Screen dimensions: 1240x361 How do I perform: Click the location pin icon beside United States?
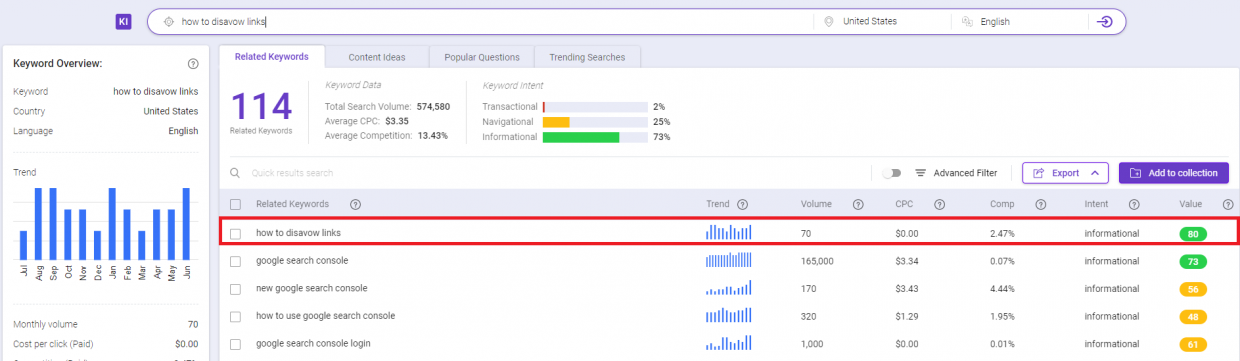(828, 21)
